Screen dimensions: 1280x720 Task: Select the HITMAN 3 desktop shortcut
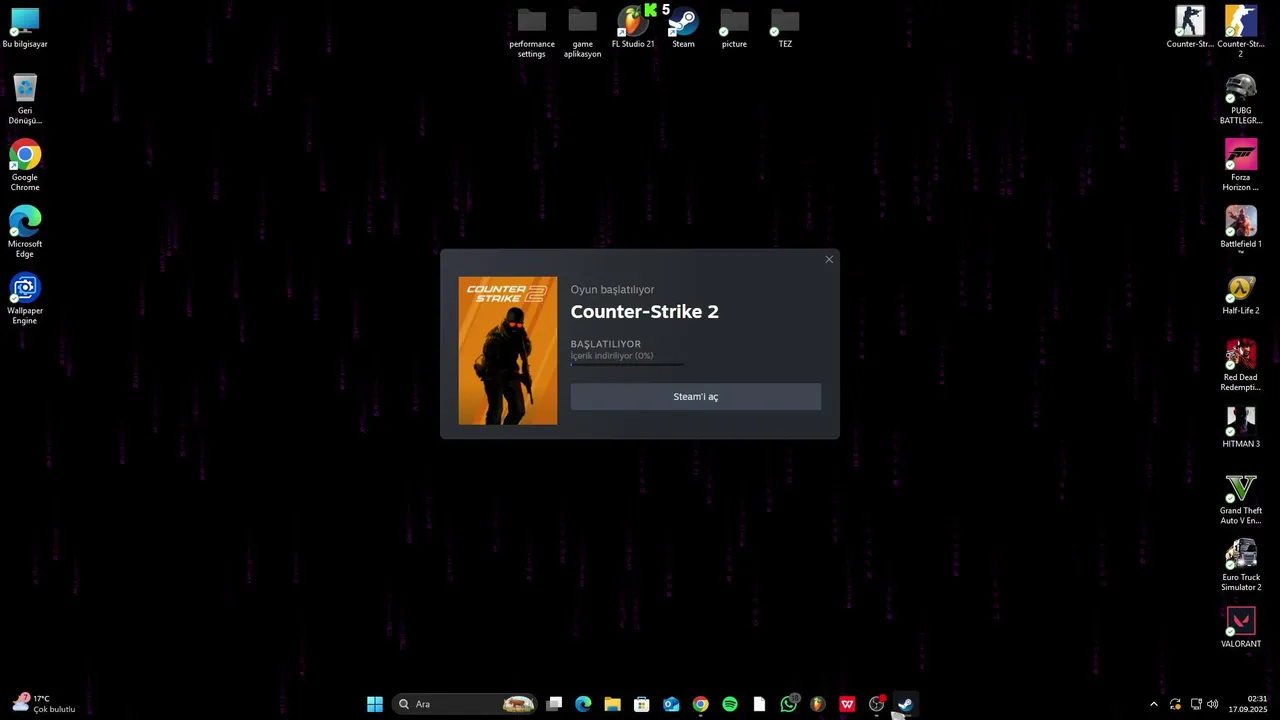[1241, 428]
